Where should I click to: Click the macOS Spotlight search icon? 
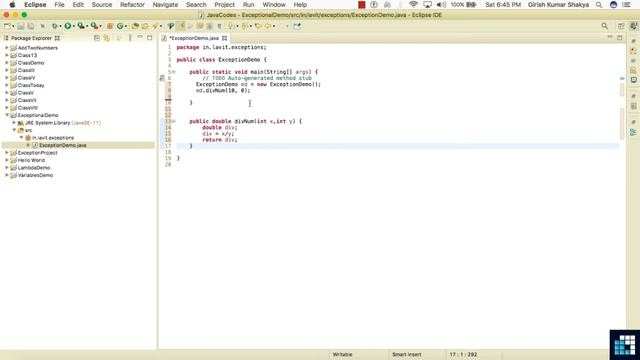pyautogui.click(x=599, y=5)
